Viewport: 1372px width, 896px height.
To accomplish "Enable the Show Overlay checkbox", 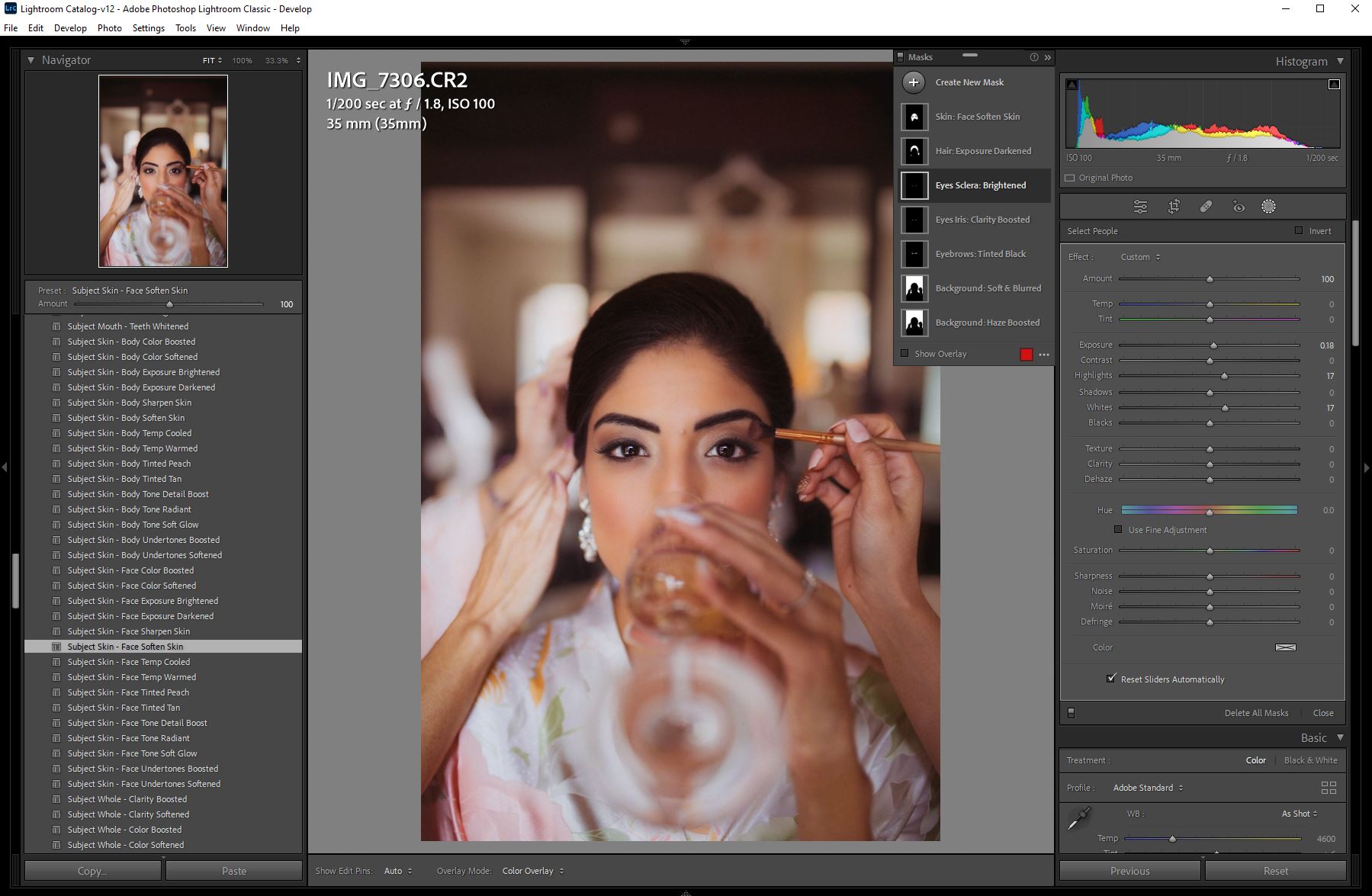I will pos(904,354).
